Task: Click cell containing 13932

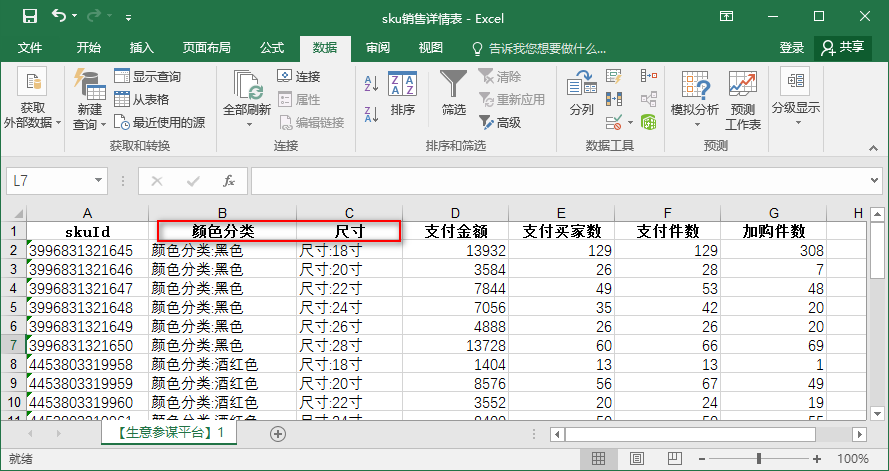Action: 456,250
